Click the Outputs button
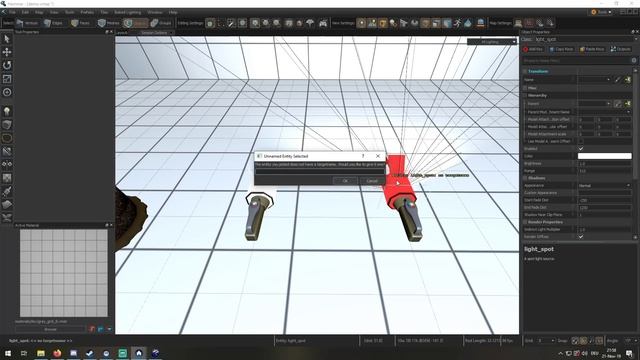Image resolution: width=640 pixels, height=360 pixels. click(x=620, y=49)
